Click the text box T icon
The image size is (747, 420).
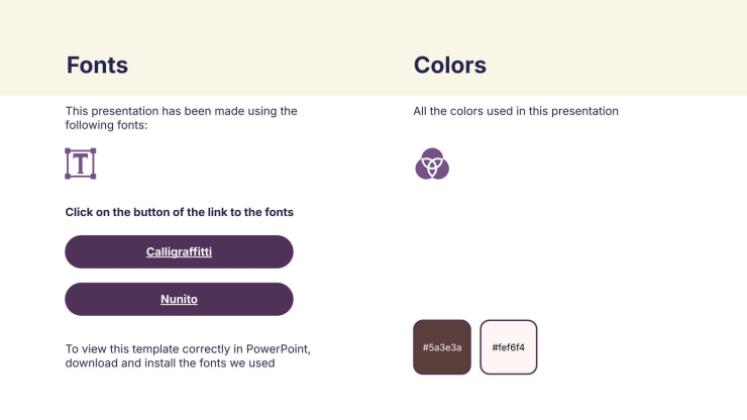80,164
